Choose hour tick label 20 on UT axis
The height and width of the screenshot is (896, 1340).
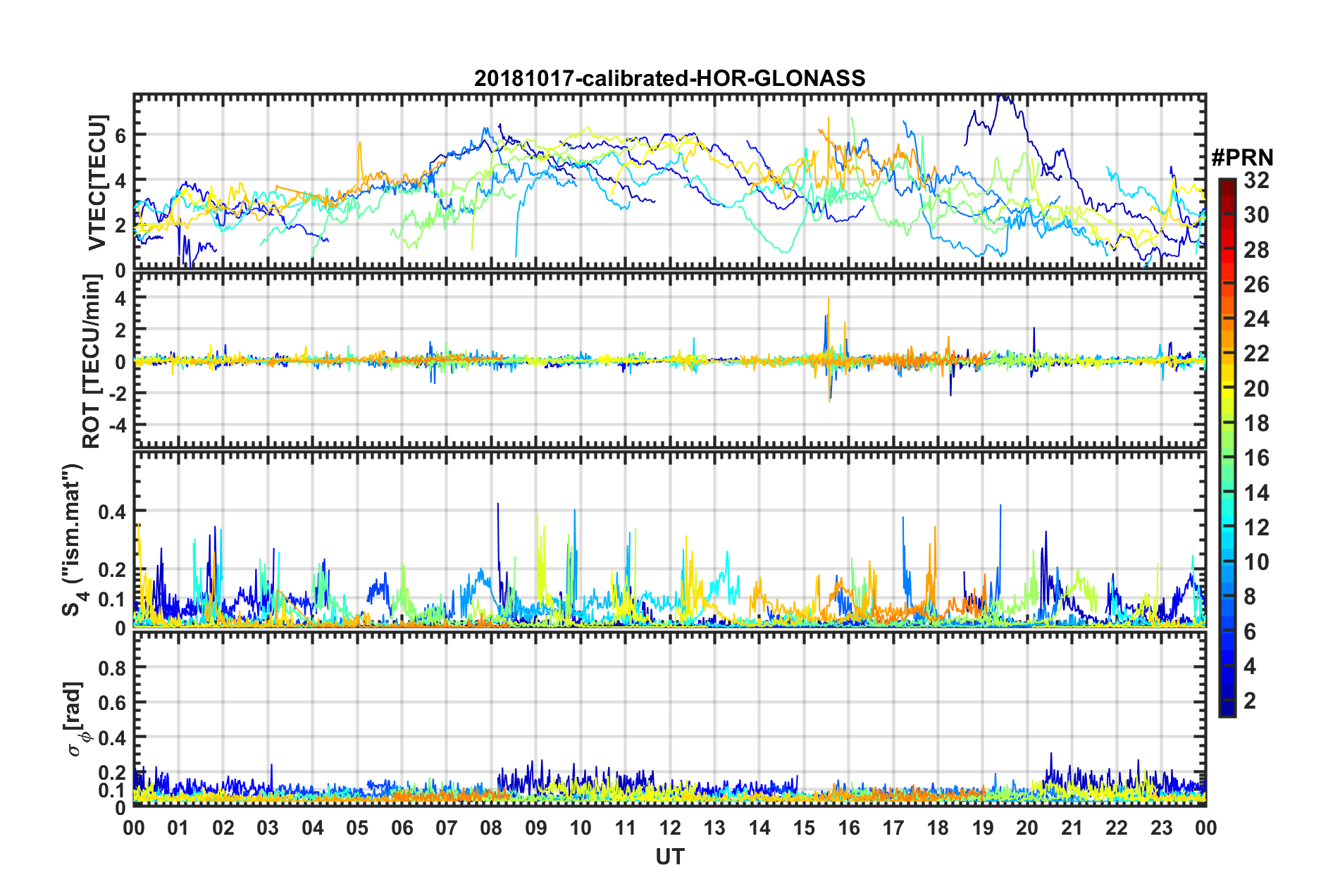1027,828
